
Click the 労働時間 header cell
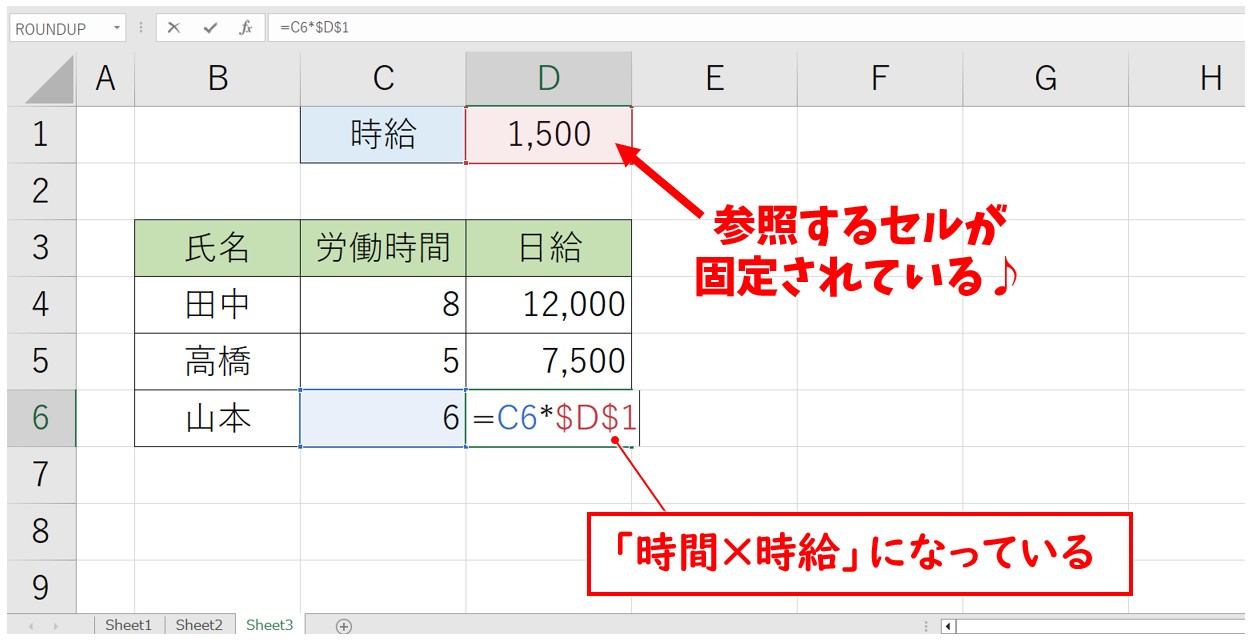tap(383, 248)
